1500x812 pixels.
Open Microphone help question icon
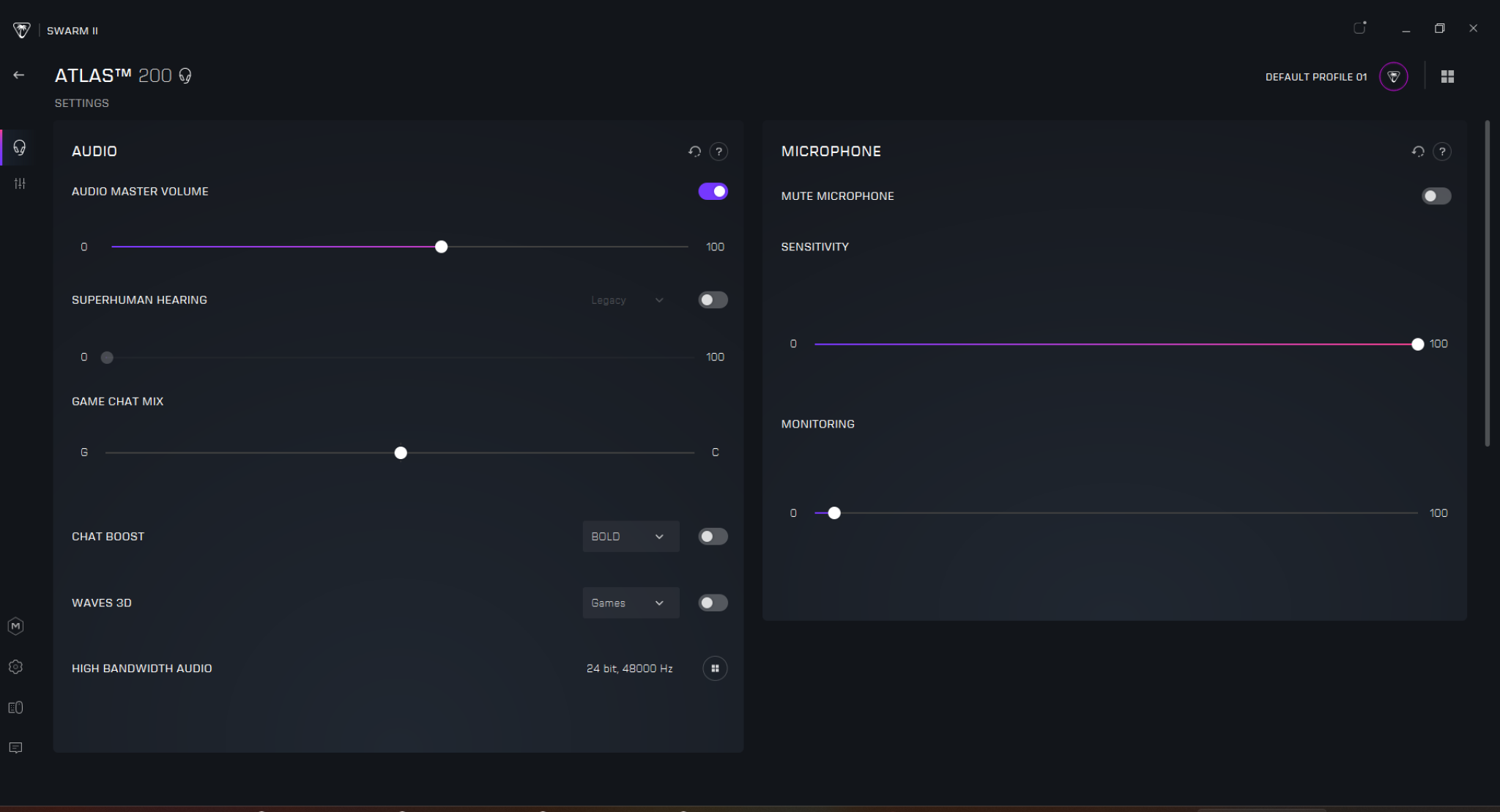[x=1442, y=152]
